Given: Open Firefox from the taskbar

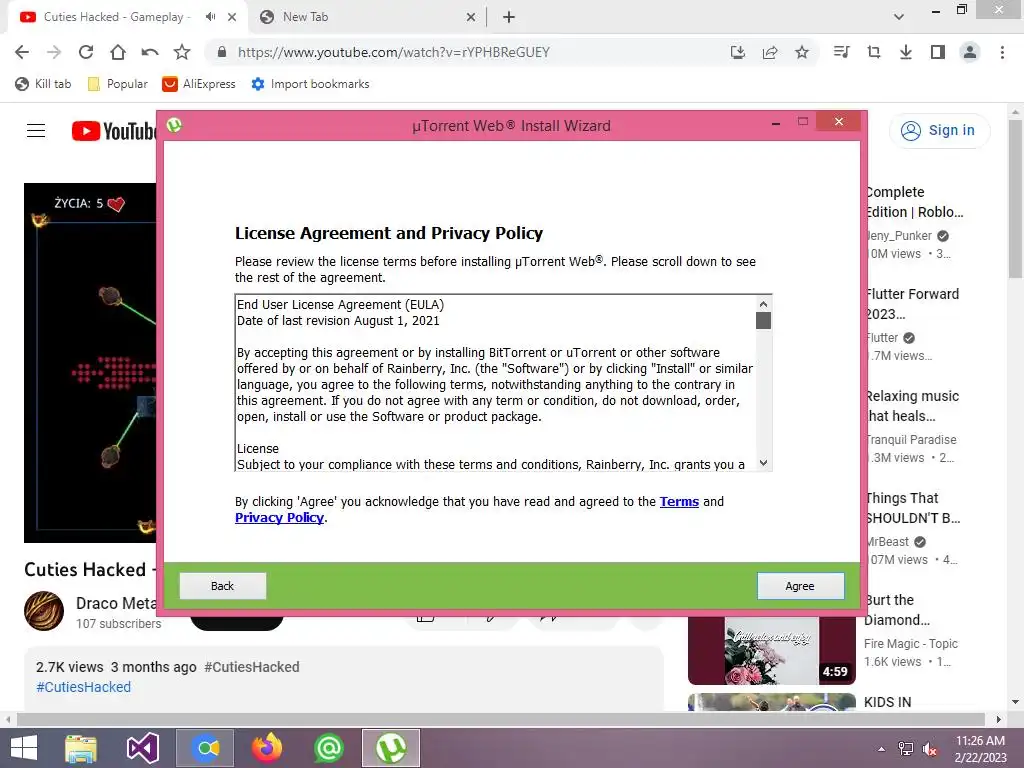Looking at the screenshot, I should click(267, 748).
